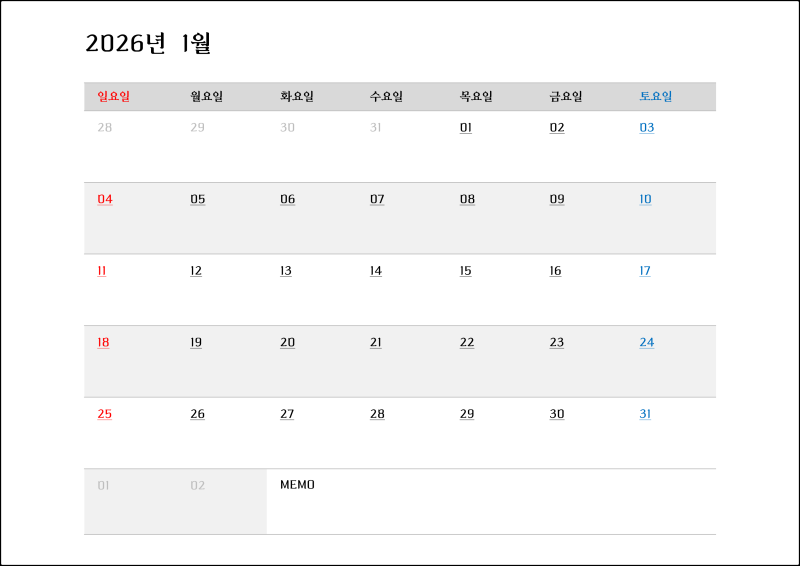Viewport: 800px width, 566px height.
Task: Click the 수요일 weekday header
Action: click(x=386, y=96)
